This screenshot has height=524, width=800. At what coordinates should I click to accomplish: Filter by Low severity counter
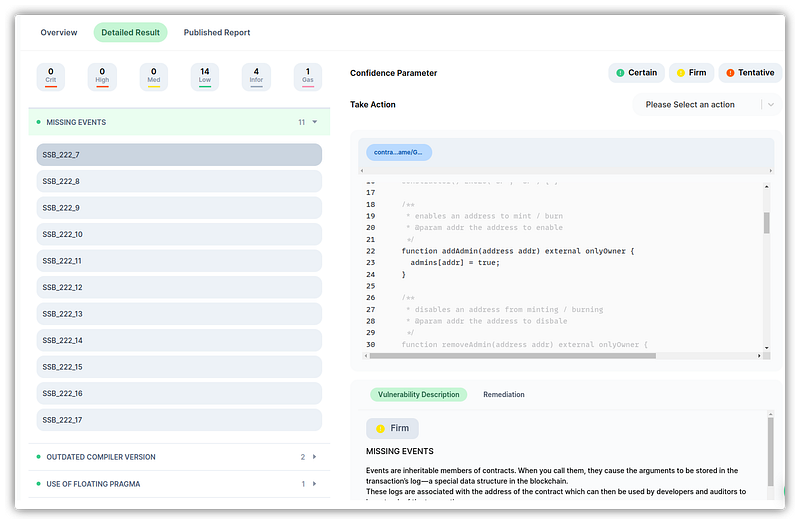205,76
